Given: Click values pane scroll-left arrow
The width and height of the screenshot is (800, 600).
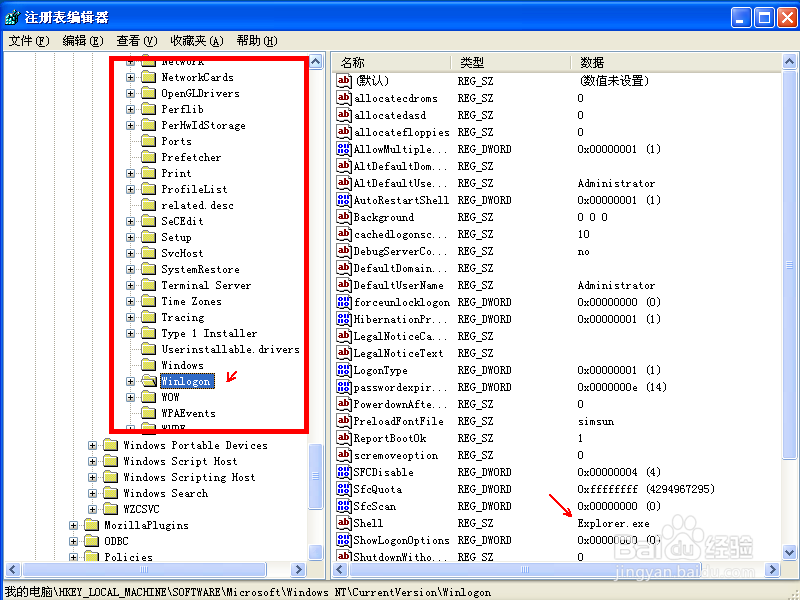Looking at the screenshot, I should pos(340,569).
